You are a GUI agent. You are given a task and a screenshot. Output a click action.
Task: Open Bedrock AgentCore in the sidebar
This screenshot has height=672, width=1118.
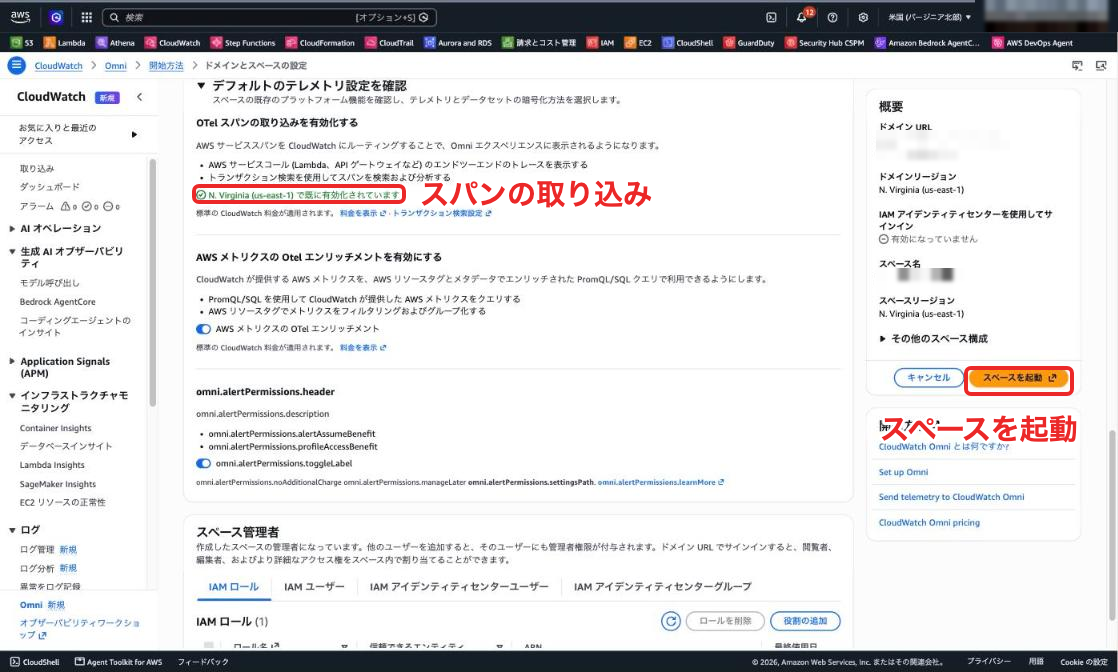point(58,302)
